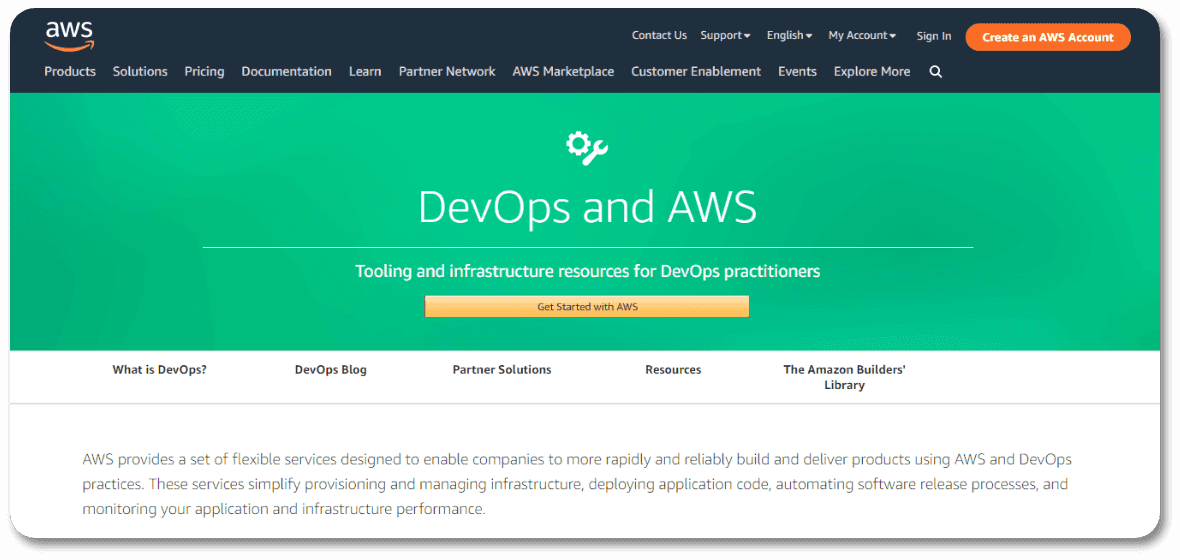The width and height of the screenshot is (1180, 560).
Task: Open the Partner Network menu
Action: 447,72
